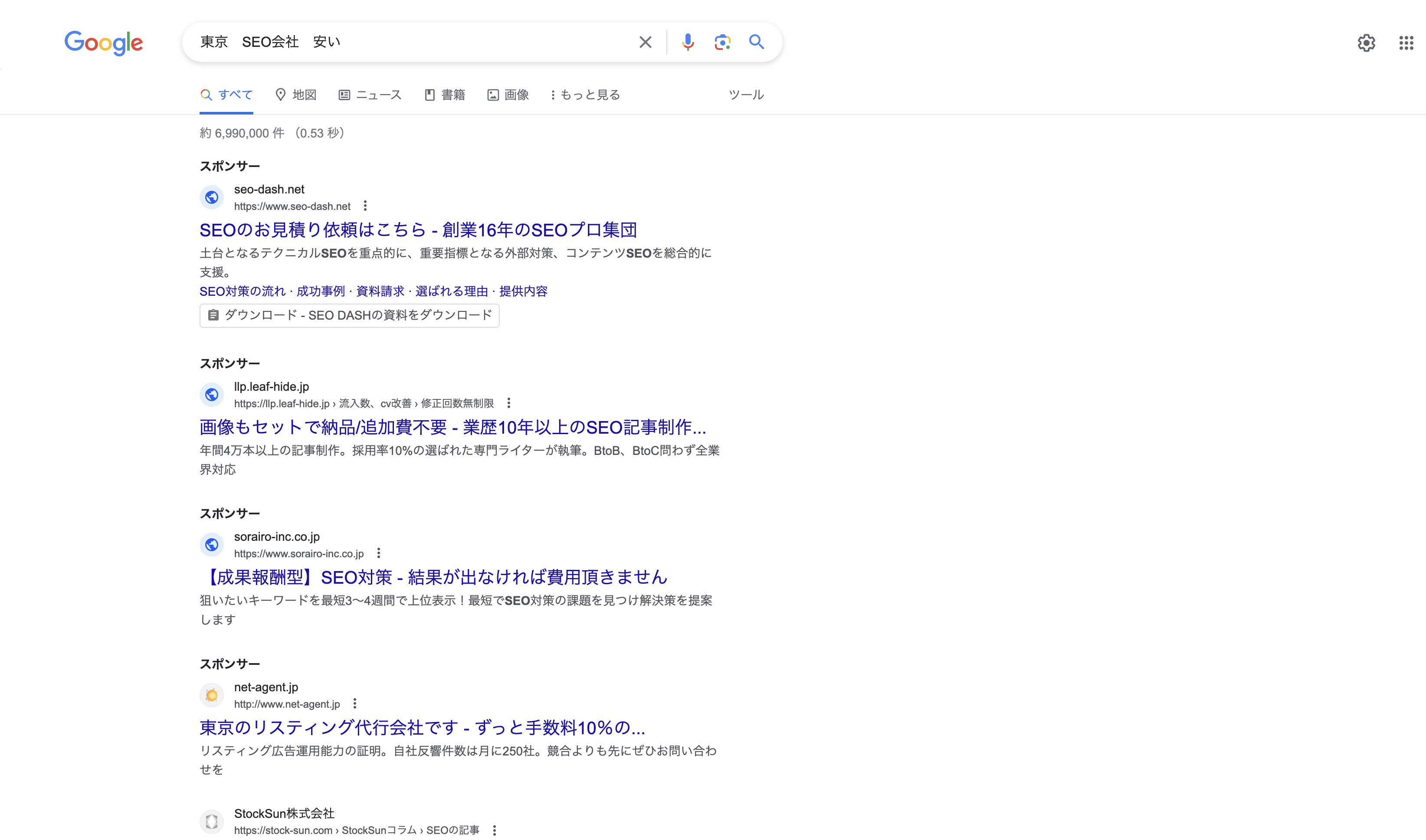This screenshot has width=1426, height=840.
Task: Open the three-dot menu beside net-agent.jp URL
Action: coord(355,703)
